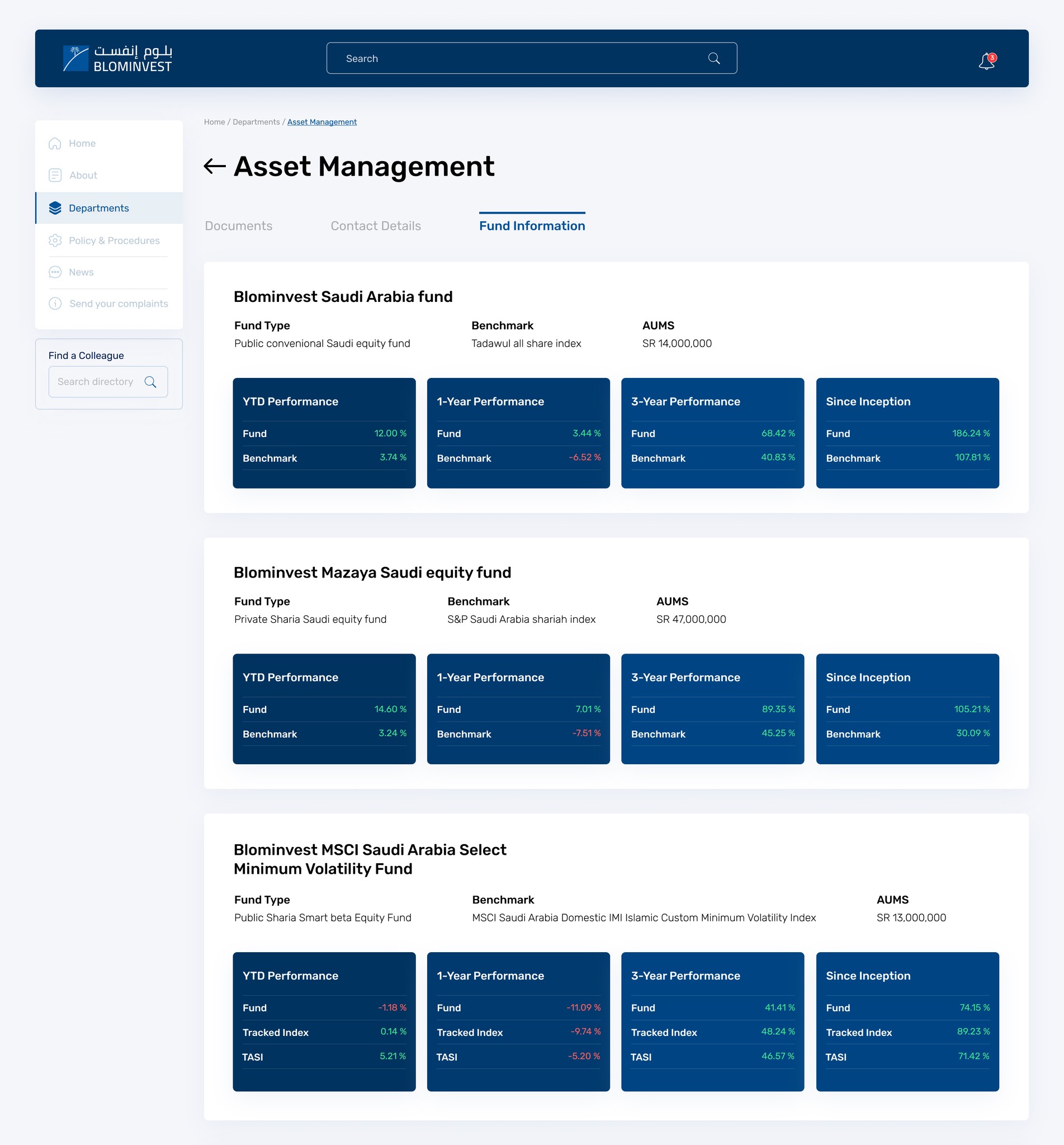Click the 89.35 % 3-year fund value
Image resolution: width=1064 pixels, height=1145 pixels.
pyautogui.click(x=778, y=709)
